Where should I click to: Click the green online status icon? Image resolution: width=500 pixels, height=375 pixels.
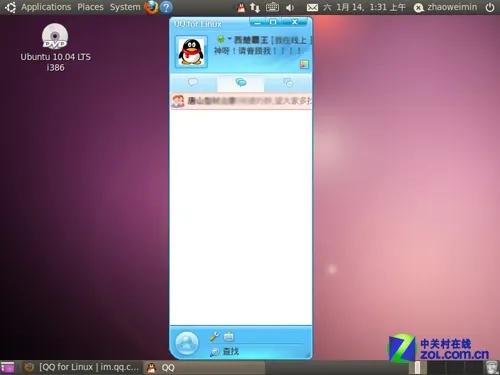[221, 39]
